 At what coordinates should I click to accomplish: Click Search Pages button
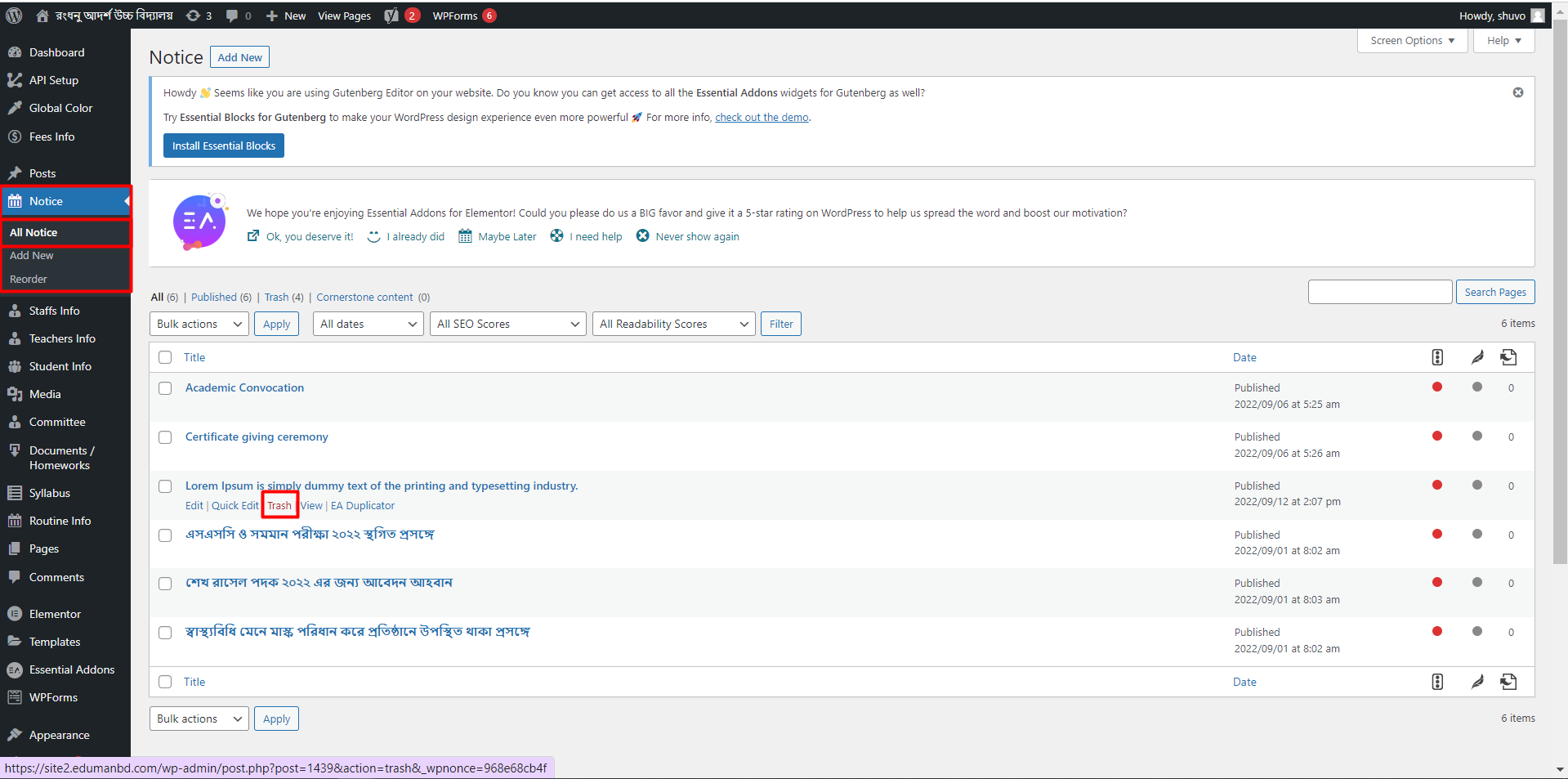tap(1495, 292)
